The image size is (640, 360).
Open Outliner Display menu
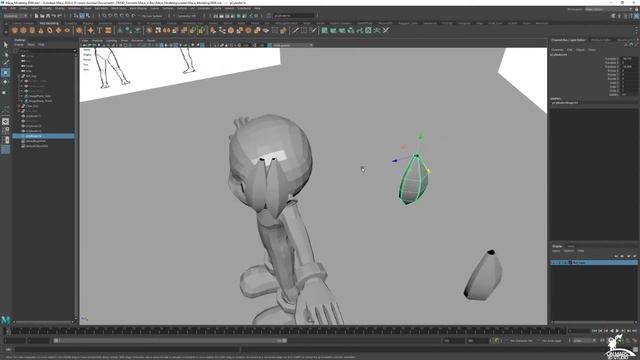[19, 44]
